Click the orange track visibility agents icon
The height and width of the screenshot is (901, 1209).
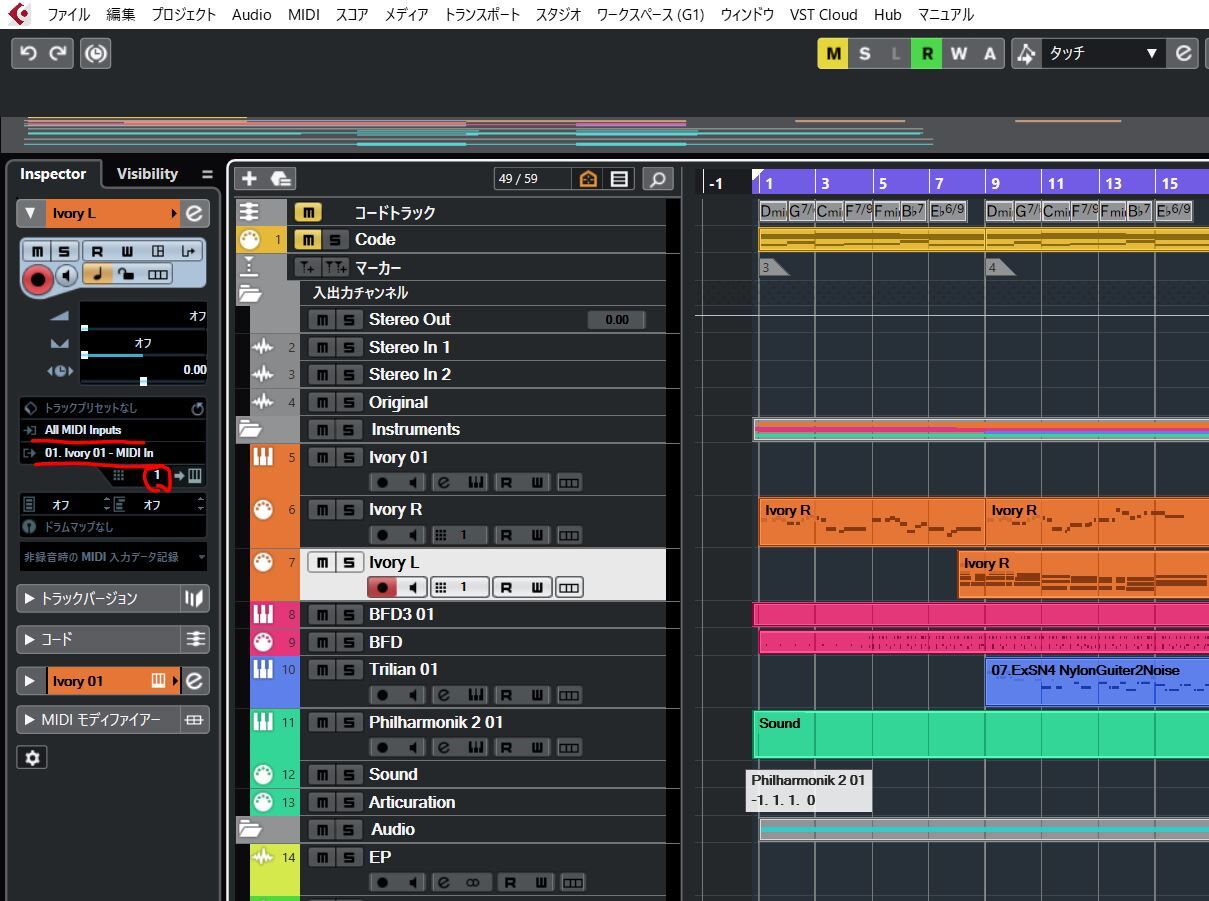tap(589, 179)
